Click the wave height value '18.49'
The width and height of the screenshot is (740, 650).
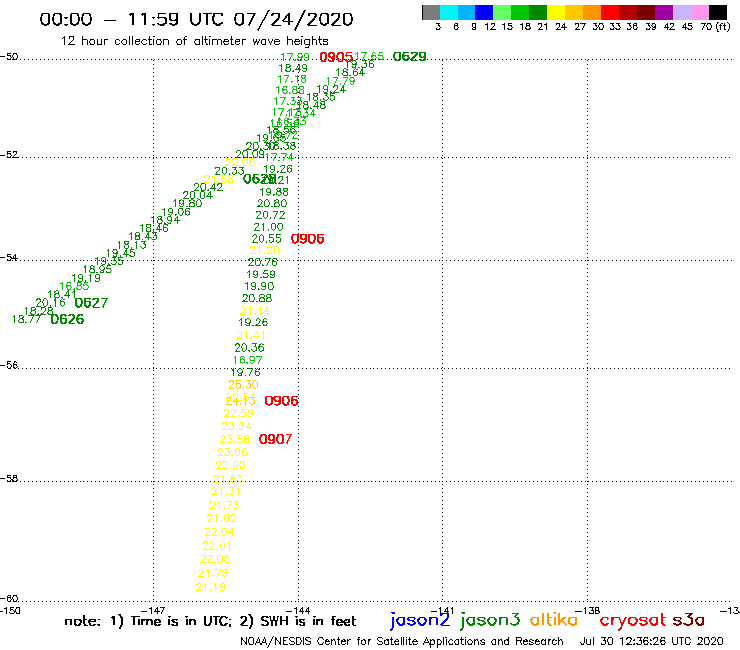[x=293, y=68]
